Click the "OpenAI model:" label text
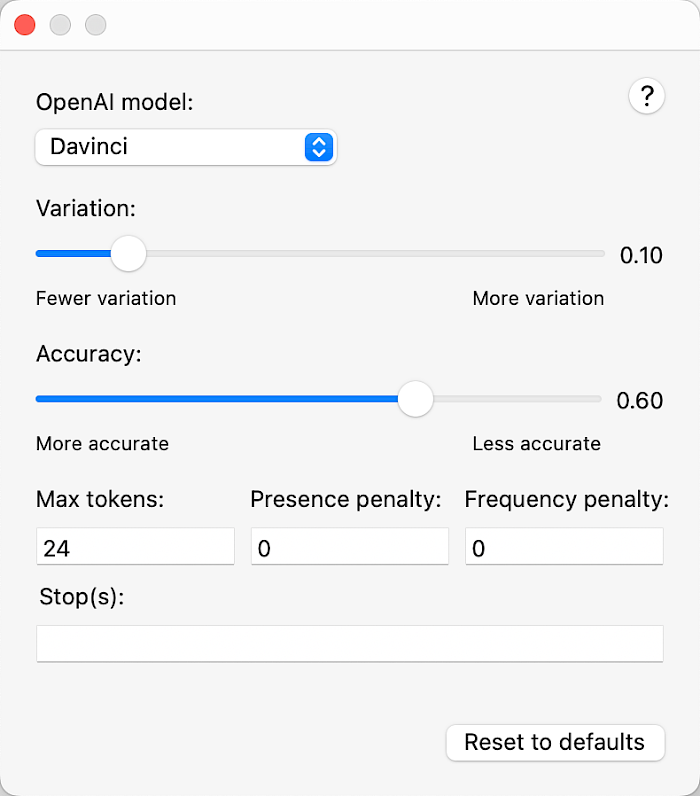Image resolution: width=700 pixels, height=796 pixels. (115, 102)
